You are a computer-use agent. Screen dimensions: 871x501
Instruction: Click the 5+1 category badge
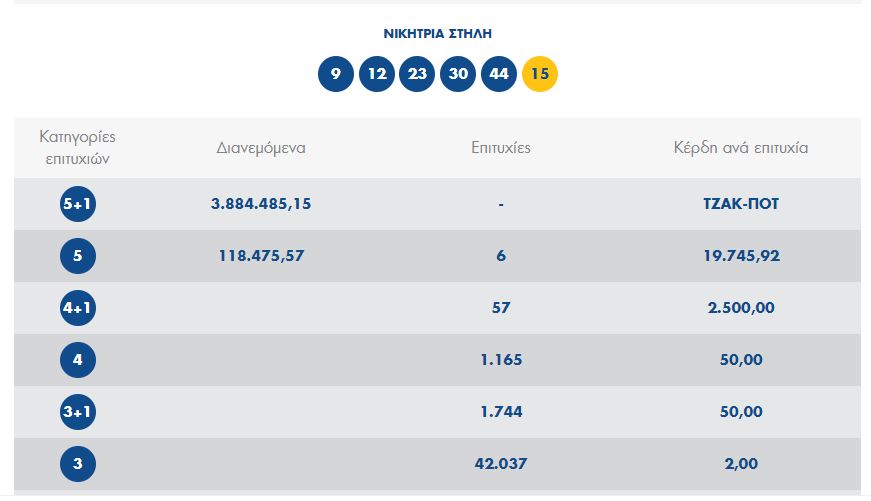(78, 204)
